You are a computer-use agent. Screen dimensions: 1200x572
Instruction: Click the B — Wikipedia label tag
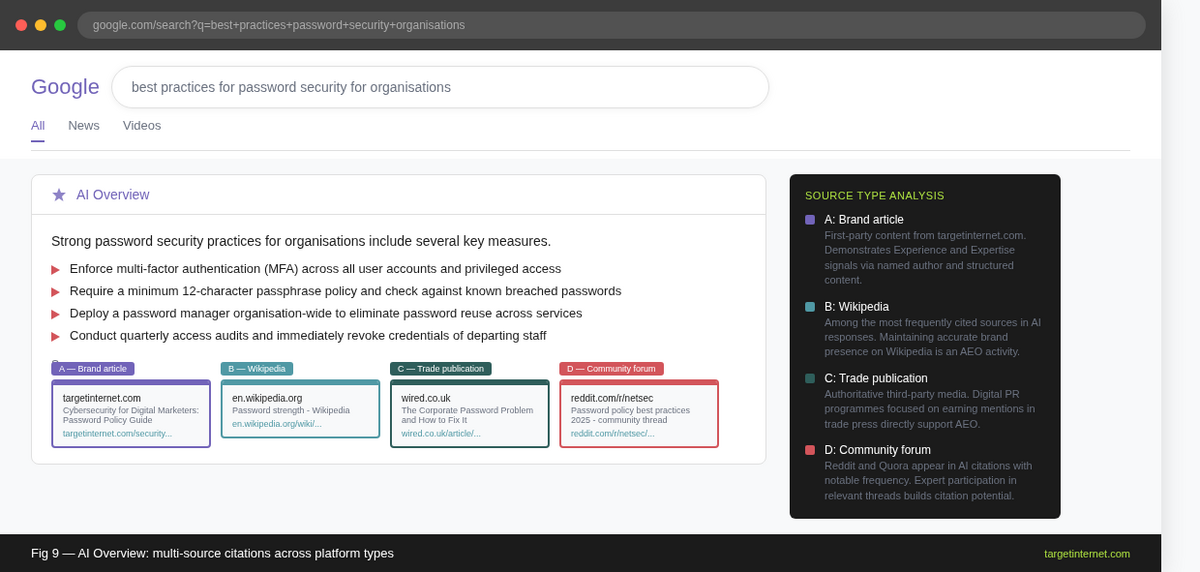tap(257, 369)
